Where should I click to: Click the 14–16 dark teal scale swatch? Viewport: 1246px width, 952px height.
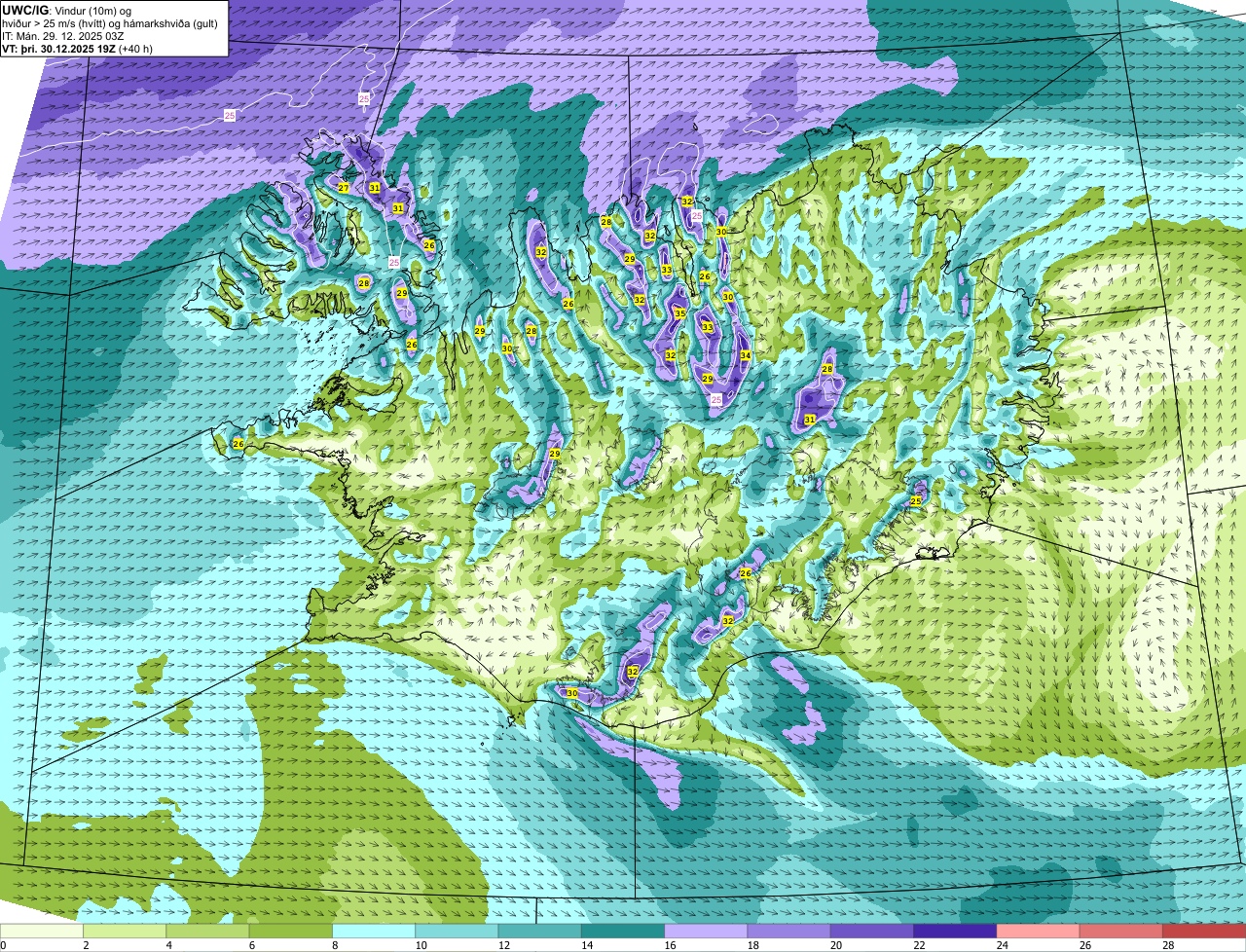(623, 932)
